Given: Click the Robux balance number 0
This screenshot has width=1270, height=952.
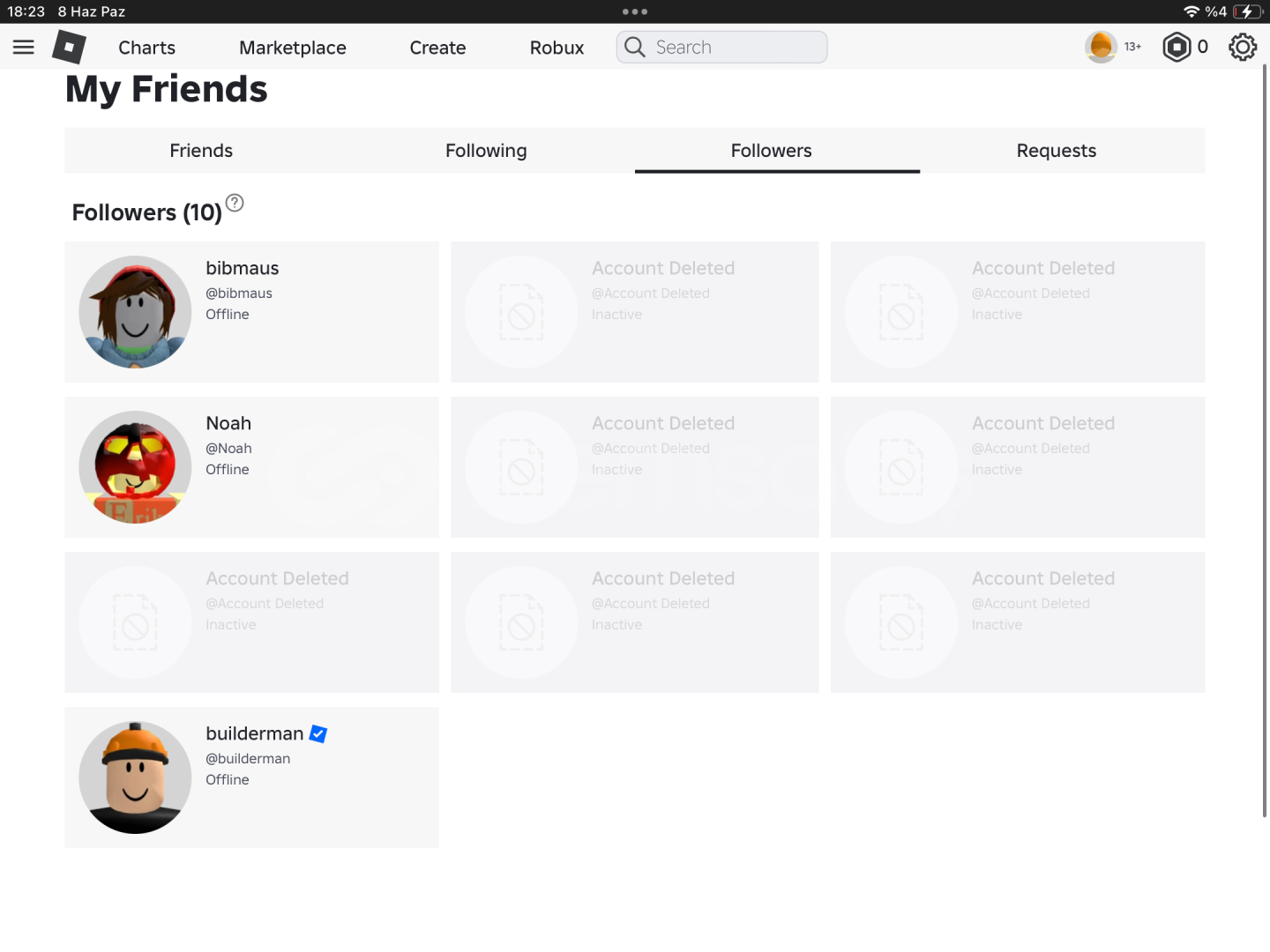Looking at the screenshot, I should pyautogui.click(x=1203, y=47).
